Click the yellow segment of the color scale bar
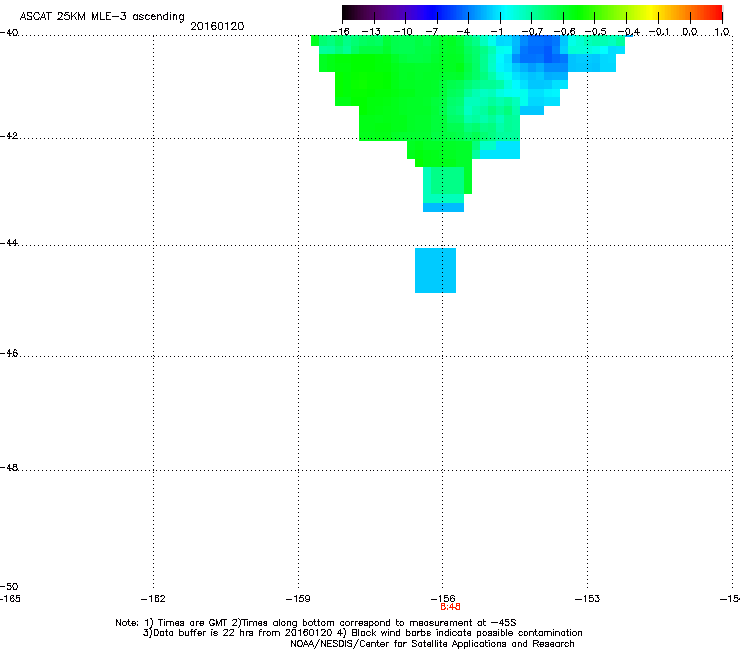Screen dimensions: 740x650 click(651, 12)
